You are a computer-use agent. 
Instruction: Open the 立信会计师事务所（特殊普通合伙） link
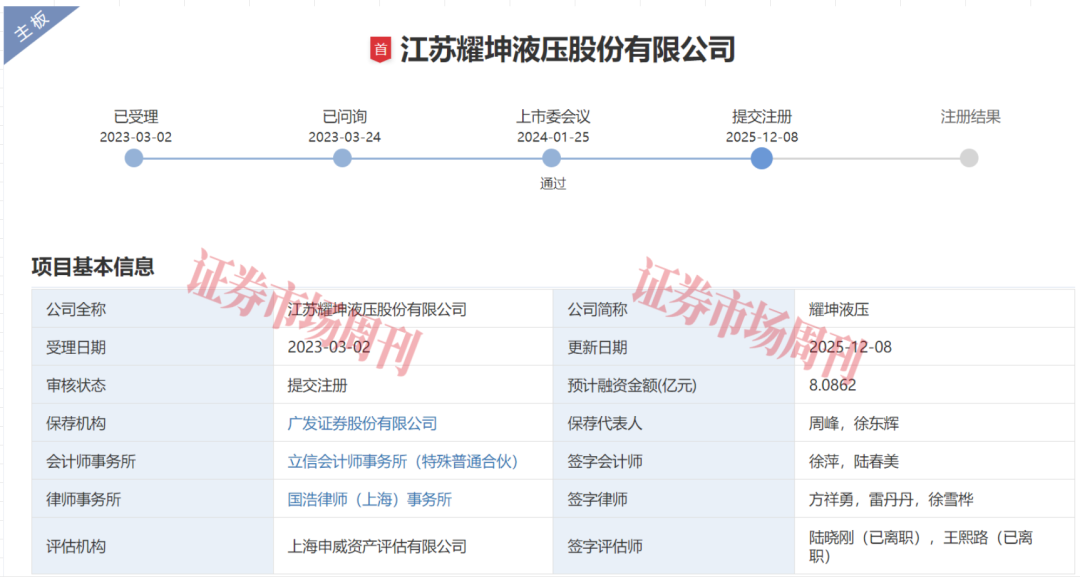401,460
